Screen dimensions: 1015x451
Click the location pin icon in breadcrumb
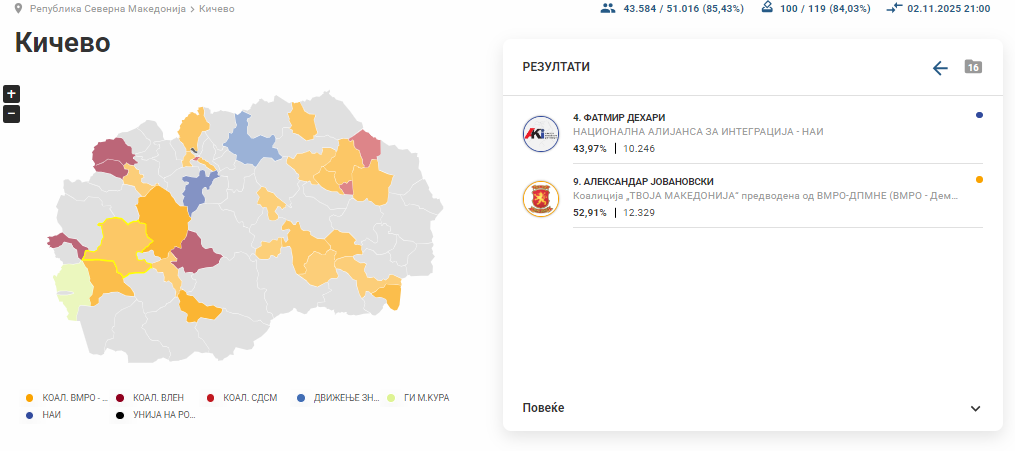pyautogui.click(x=18, y=8)
